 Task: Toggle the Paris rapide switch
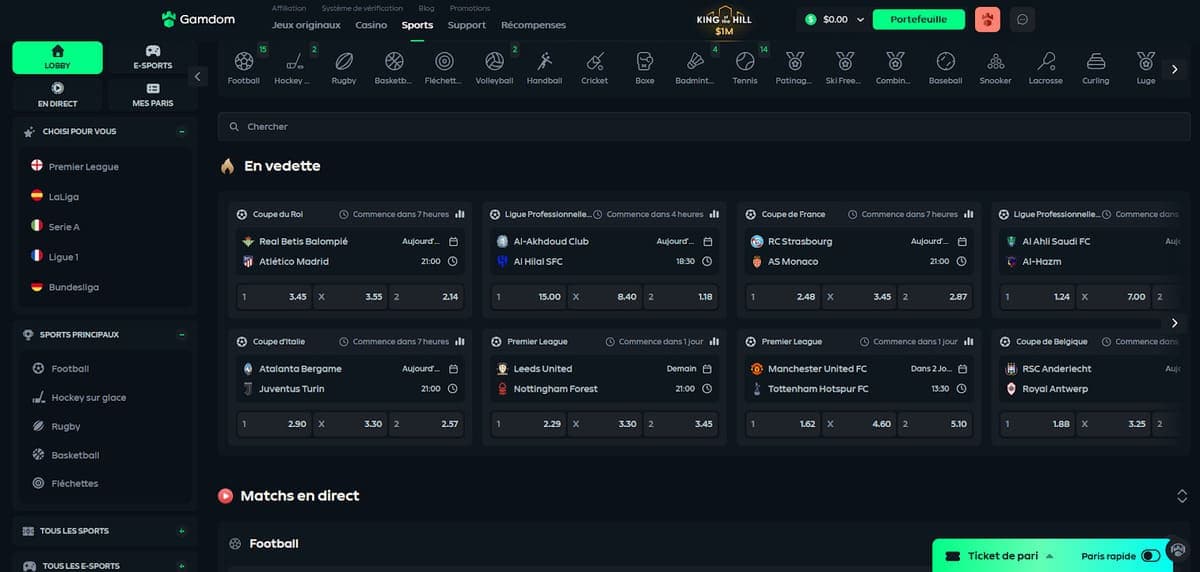pyautogui.click(x=1150, y=556)
